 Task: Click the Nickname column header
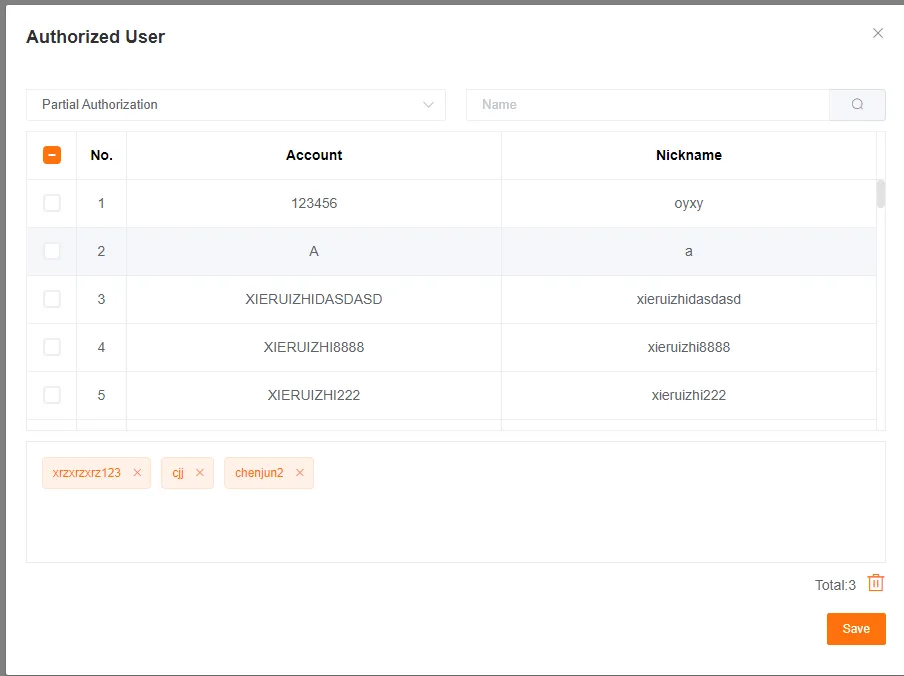click(x=688, y=155)
